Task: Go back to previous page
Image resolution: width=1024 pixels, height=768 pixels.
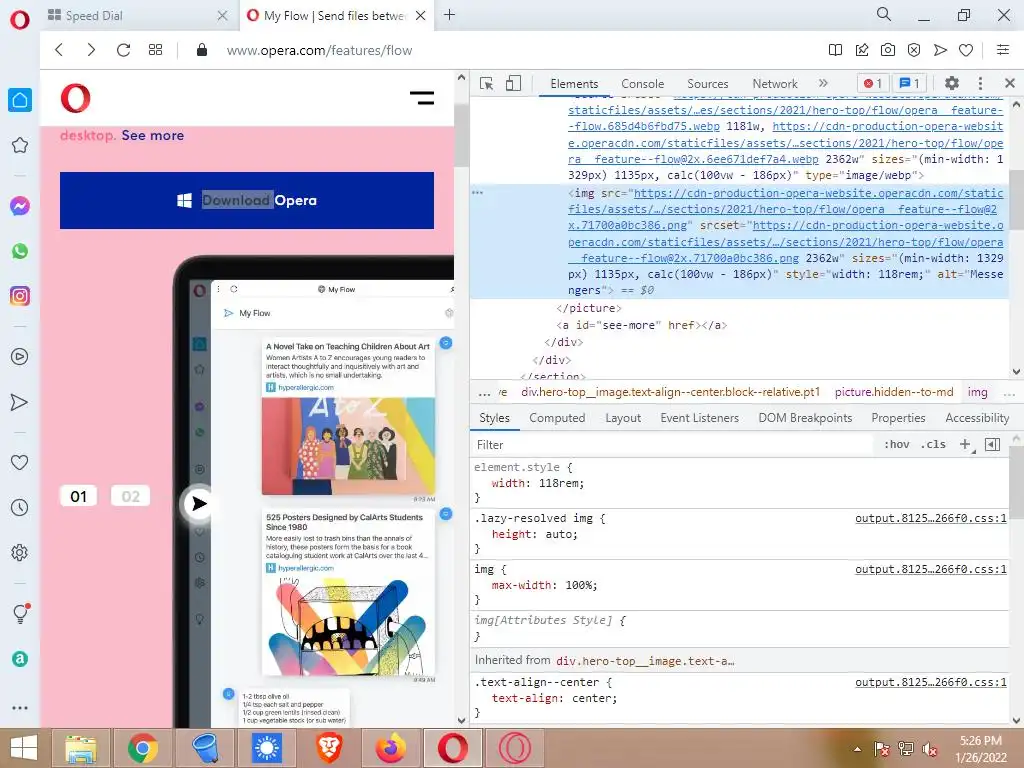Action: [x=59, y=50]
